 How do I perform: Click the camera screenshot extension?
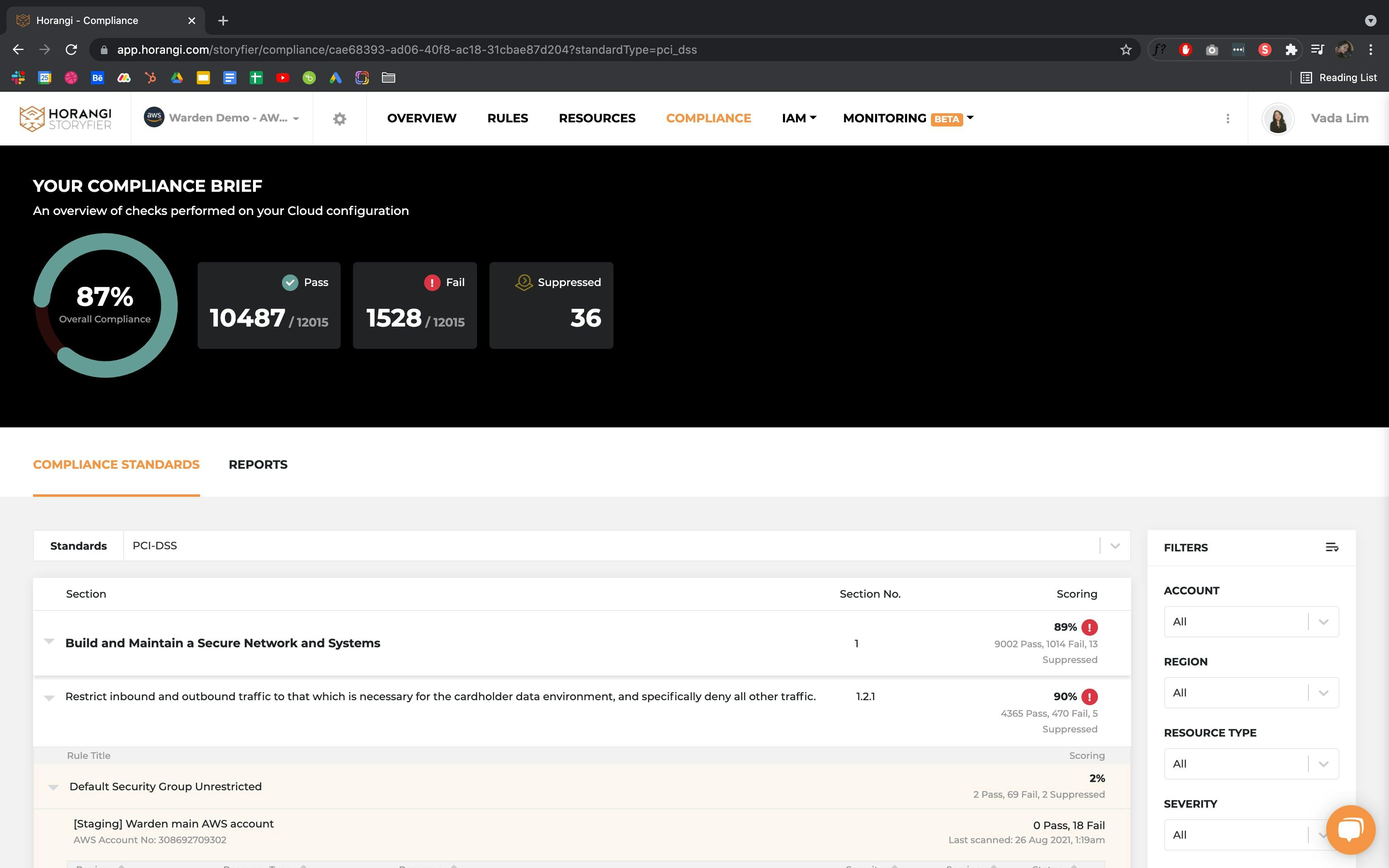point(1212,50)
